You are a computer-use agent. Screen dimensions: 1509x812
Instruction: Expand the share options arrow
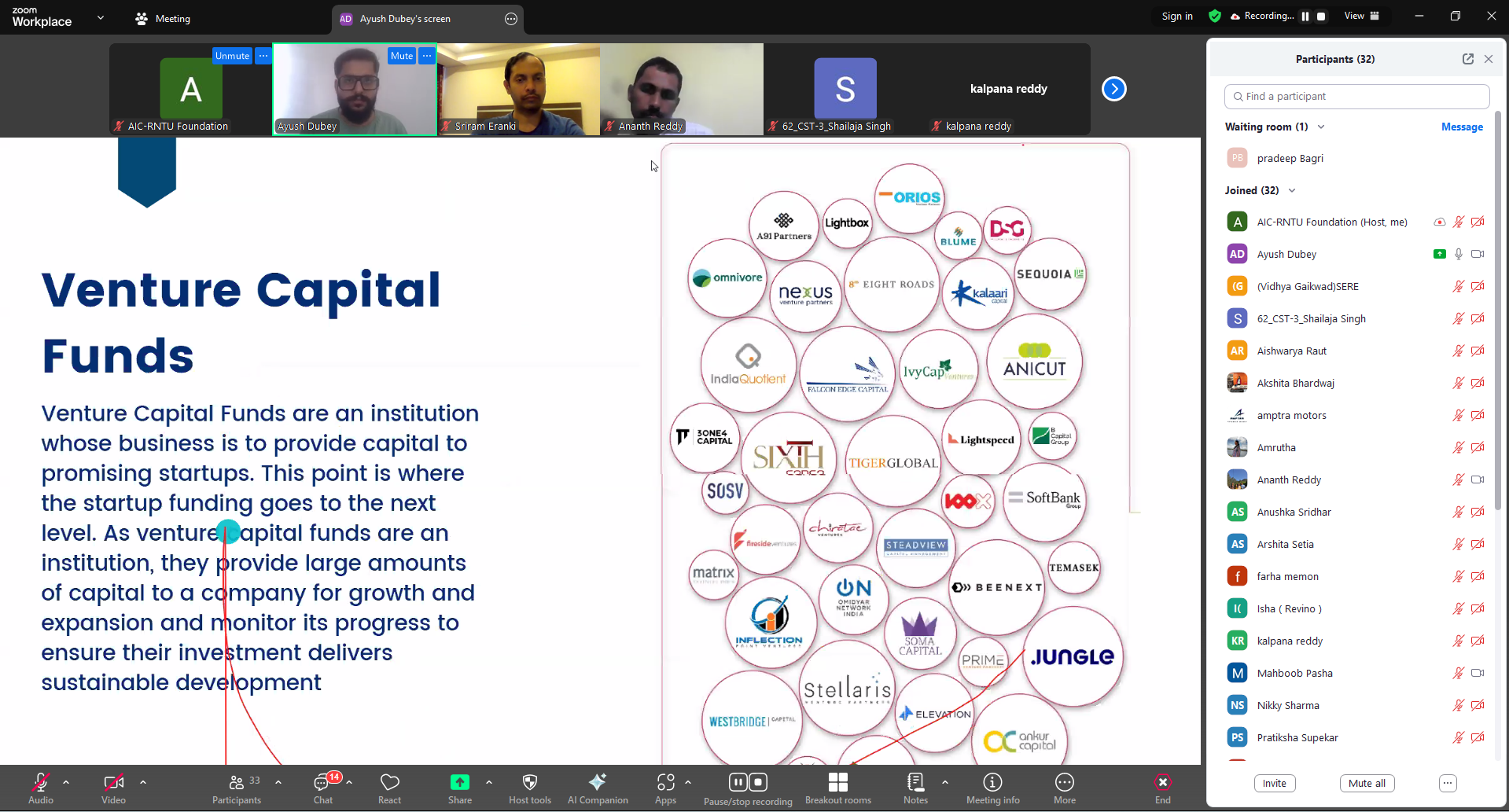489,782
